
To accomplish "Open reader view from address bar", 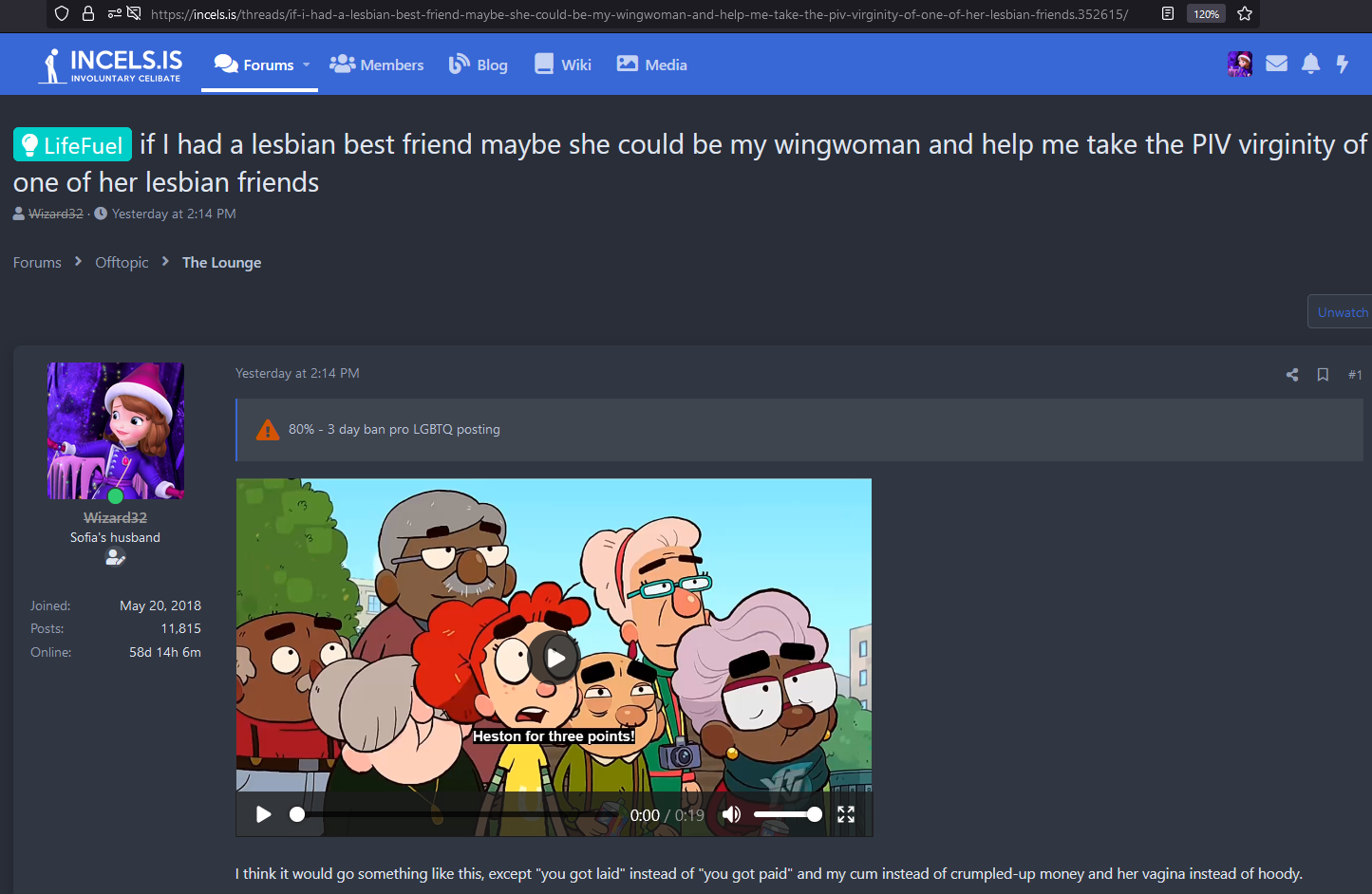I will tap(1168, 13).
